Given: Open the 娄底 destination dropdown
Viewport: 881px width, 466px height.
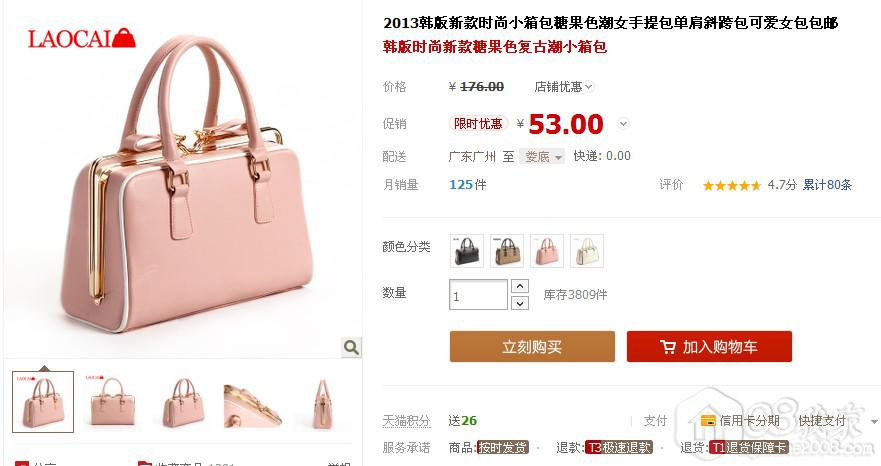Looking at the screenshot, I should click(x=542, y=156).
